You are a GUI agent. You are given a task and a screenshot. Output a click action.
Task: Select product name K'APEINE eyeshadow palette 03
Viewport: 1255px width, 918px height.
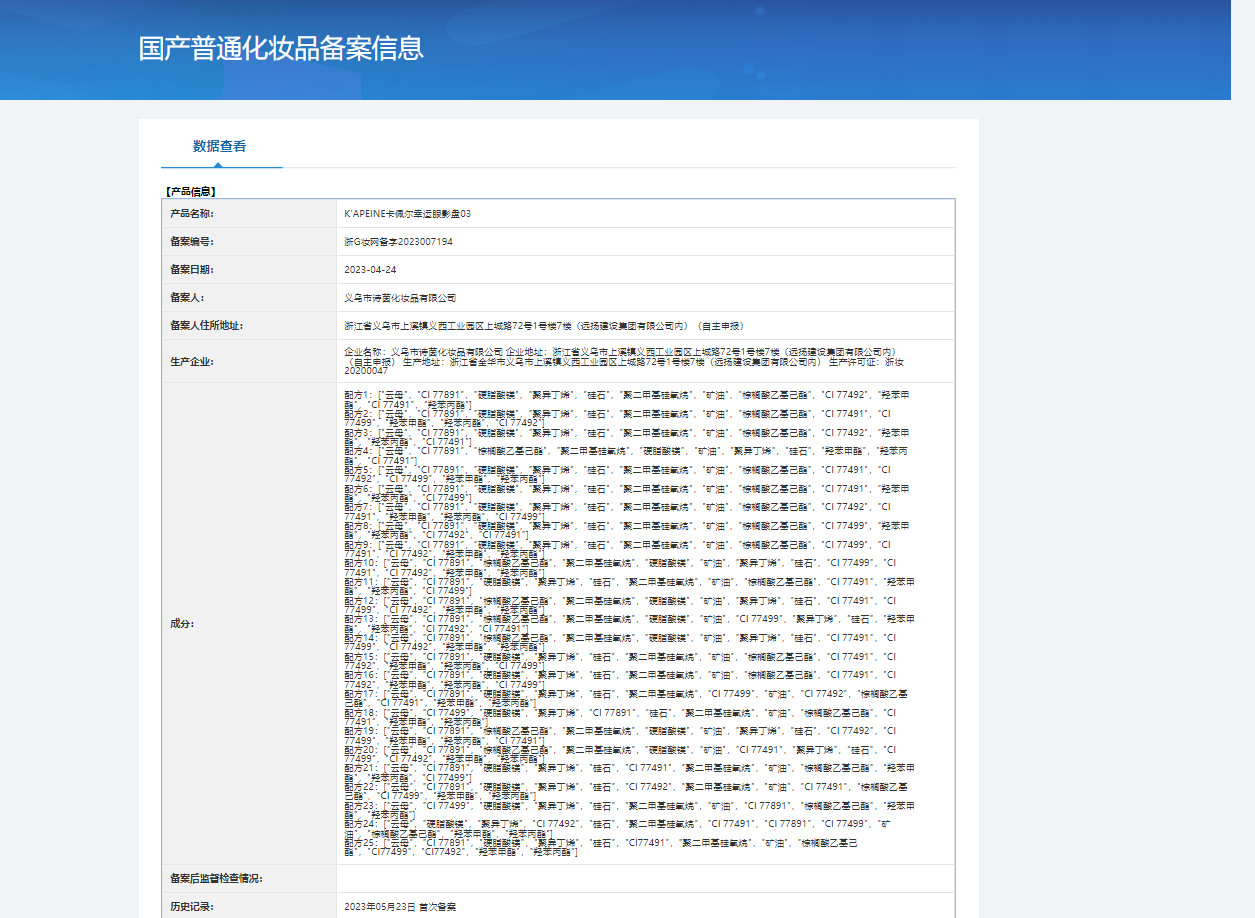click(x=407, y=213)
